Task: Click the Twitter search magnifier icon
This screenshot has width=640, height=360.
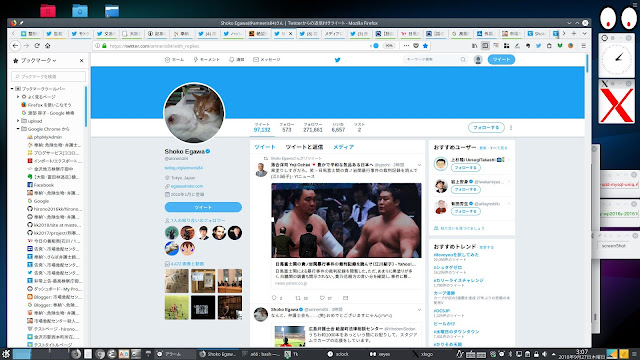Action: click(463, 60)
